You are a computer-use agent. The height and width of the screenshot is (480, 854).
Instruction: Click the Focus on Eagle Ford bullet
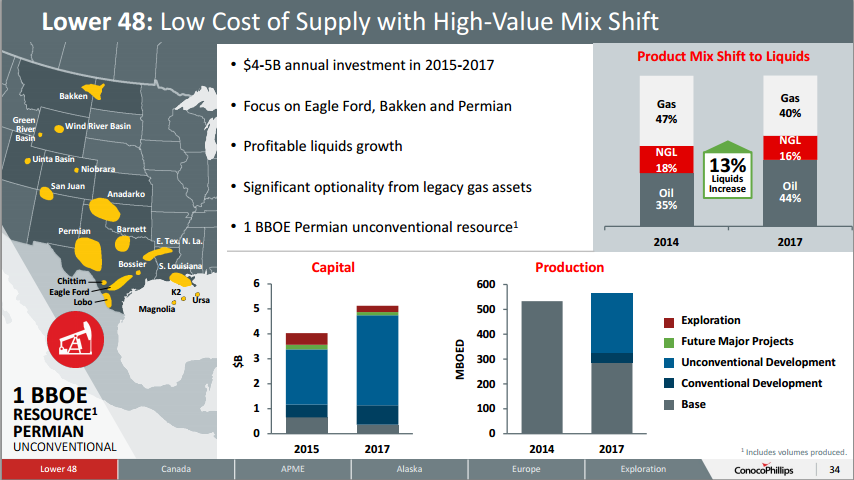click(x=377, y=106)
